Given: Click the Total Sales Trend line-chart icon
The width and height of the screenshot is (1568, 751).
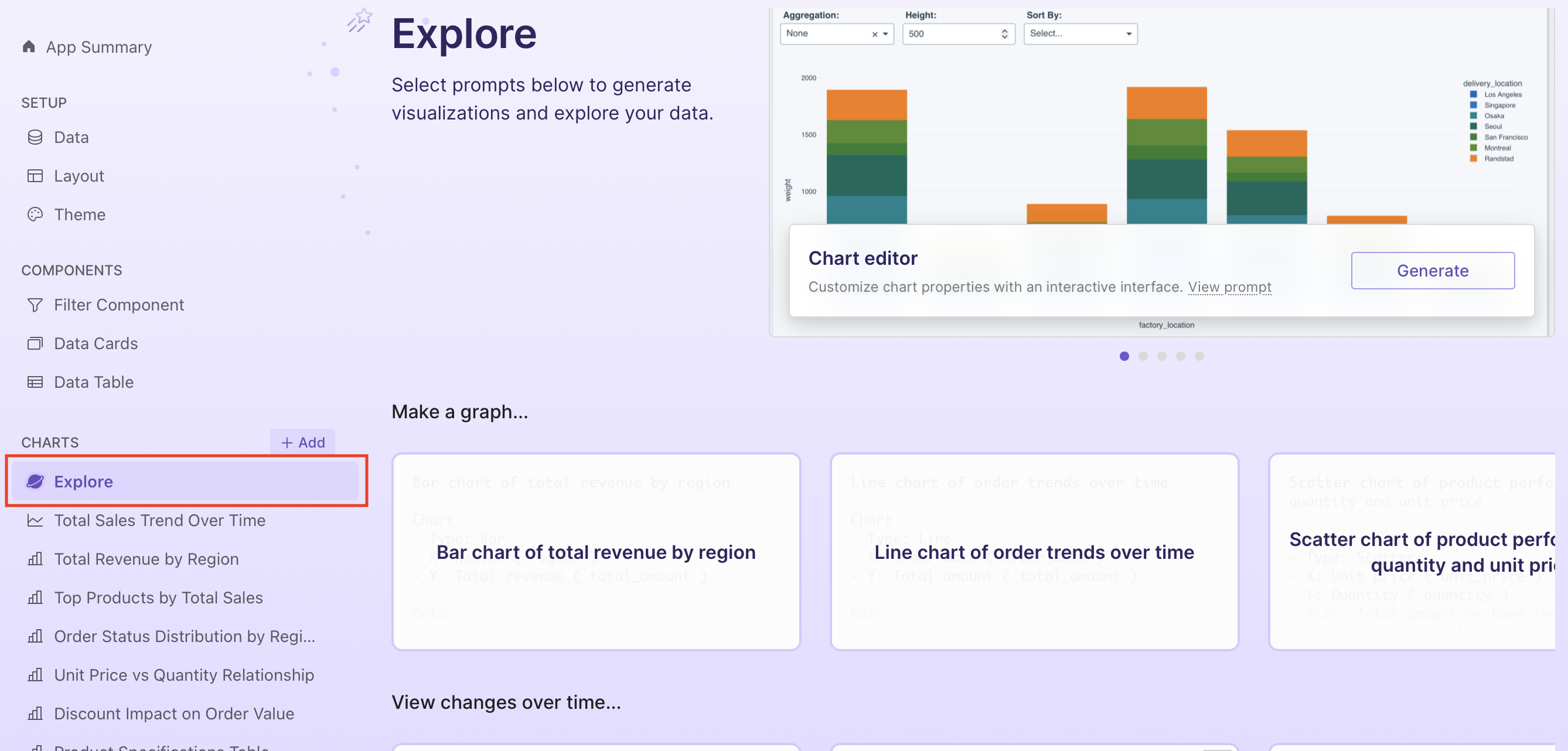Looking at the screenshot, I should coord(35,520).
